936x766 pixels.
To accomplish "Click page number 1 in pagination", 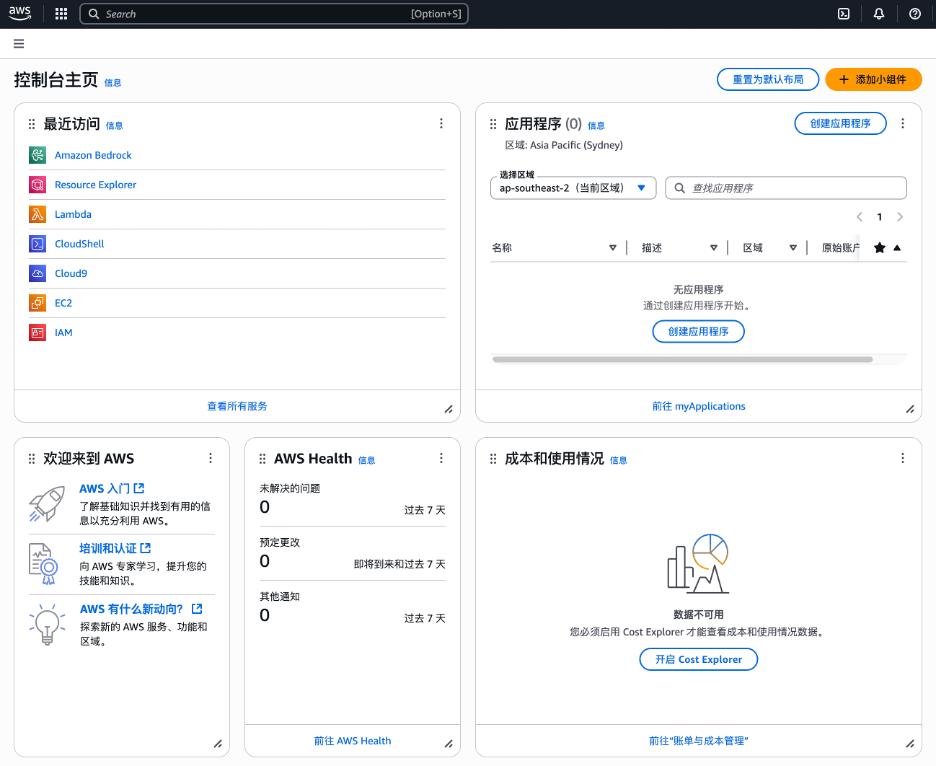I will click(x=879, y=217).
